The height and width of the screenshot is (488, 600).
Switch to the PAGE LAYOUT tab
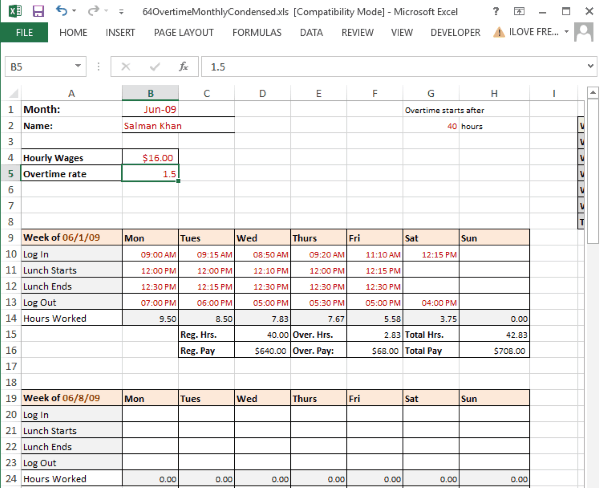coord(183,32)
